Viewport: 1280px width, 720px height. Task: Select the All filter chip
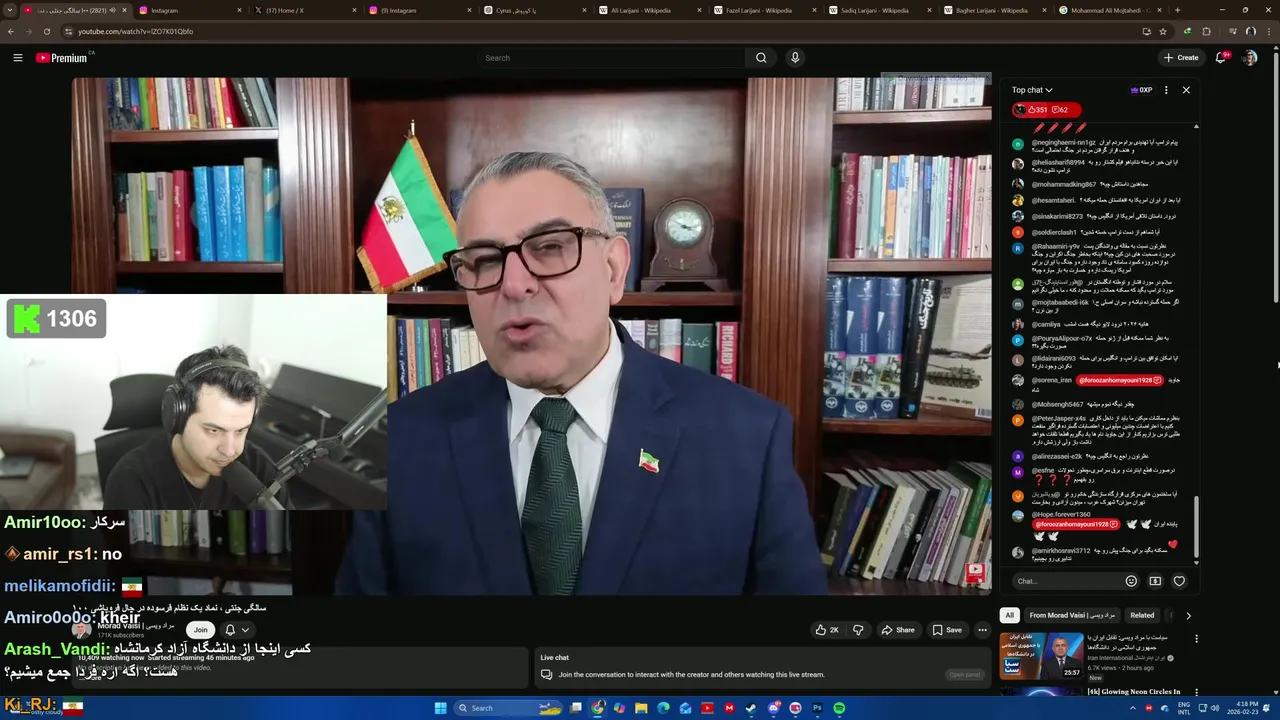(1010, 615)
